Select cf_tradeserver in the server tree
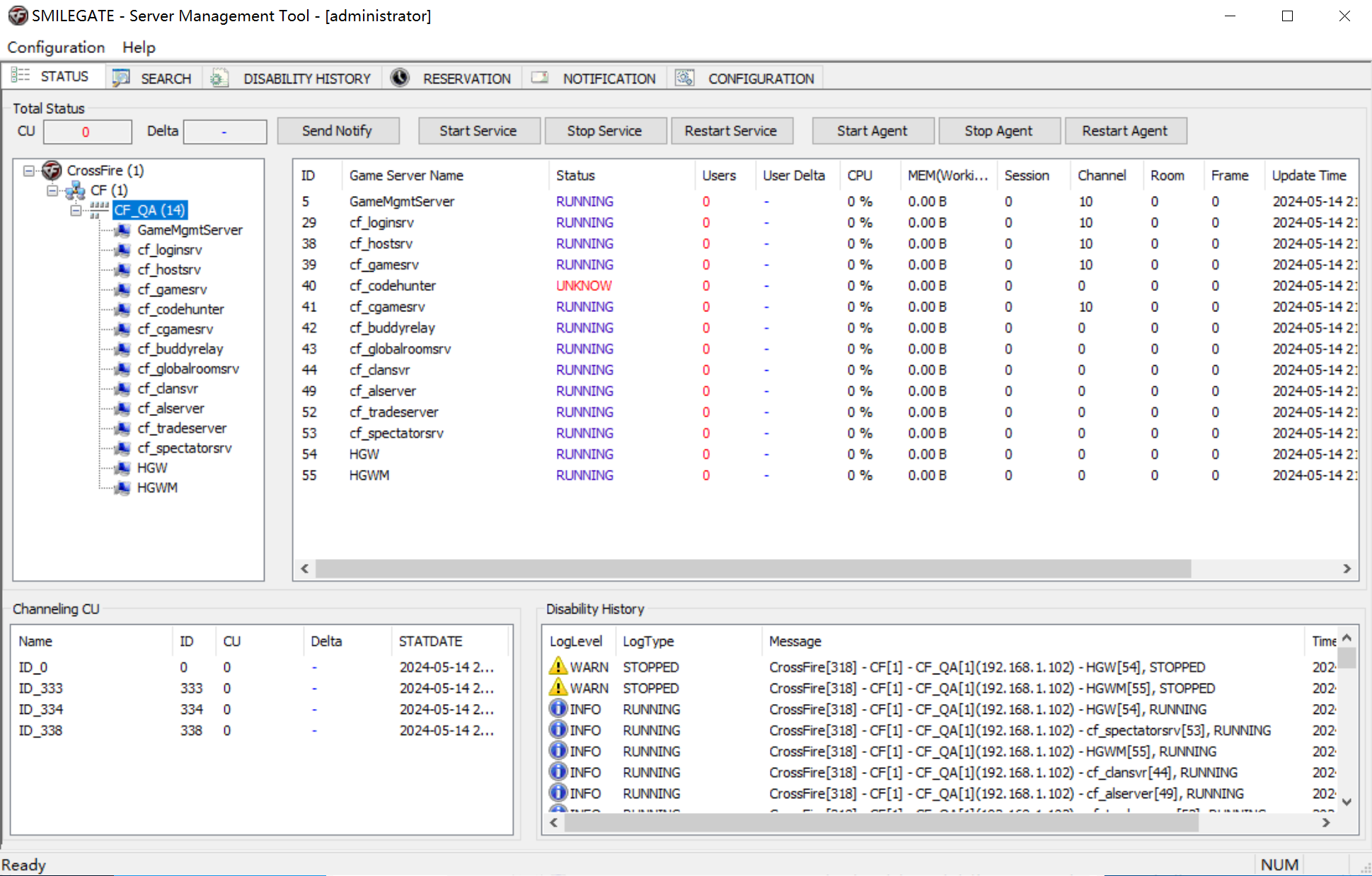The width and height of the screenshot is (1372, 876). [x=182, y=428]
